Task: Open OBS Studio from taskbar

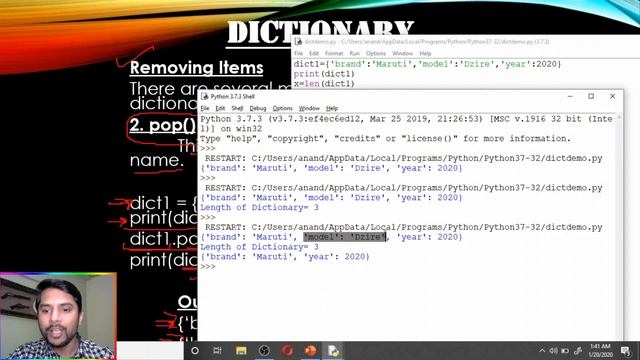Action: click(x=264, y=351)
